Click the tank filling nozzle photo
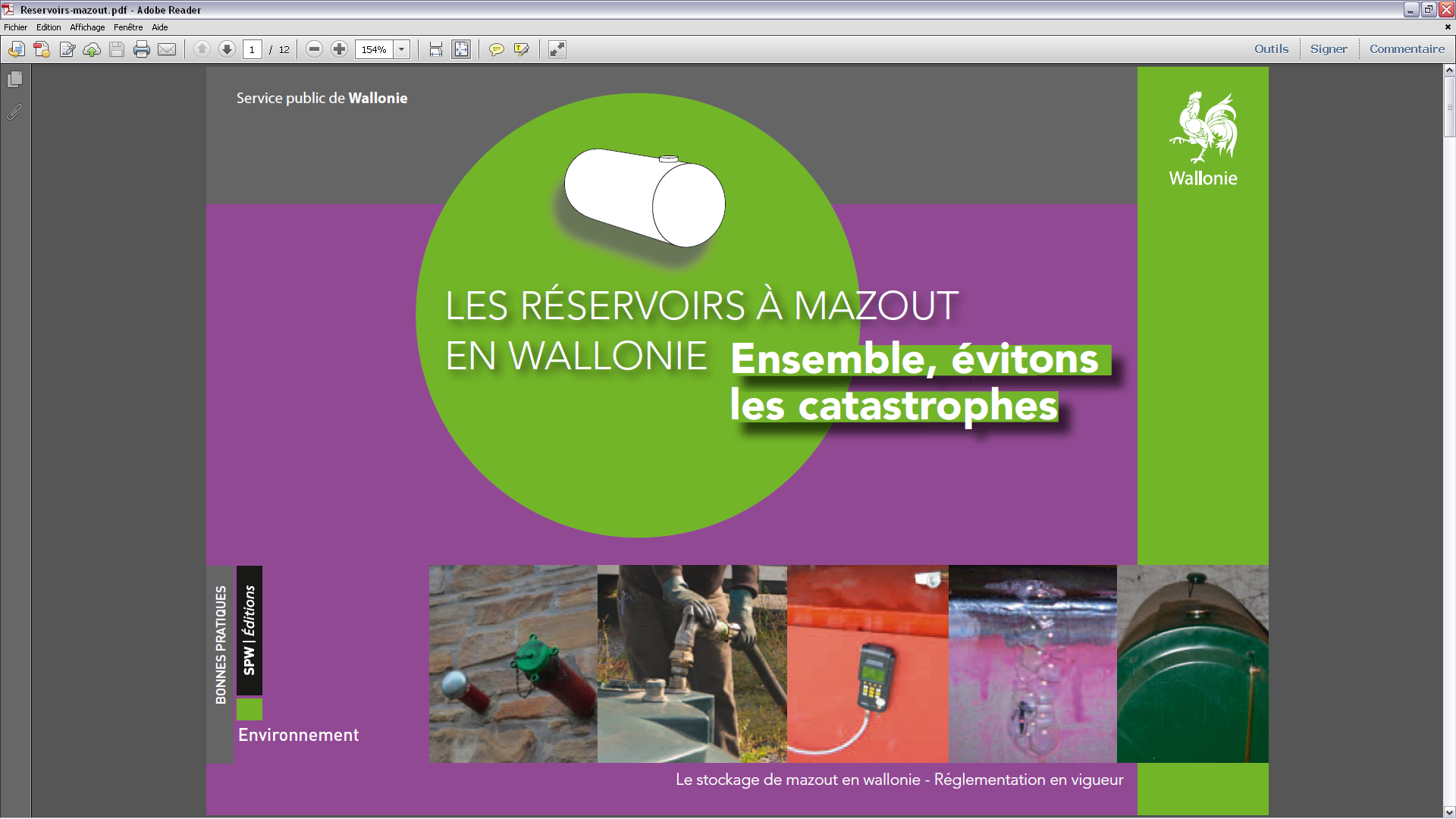This screenshot has width=1456, height=819. tap(692, 664)
